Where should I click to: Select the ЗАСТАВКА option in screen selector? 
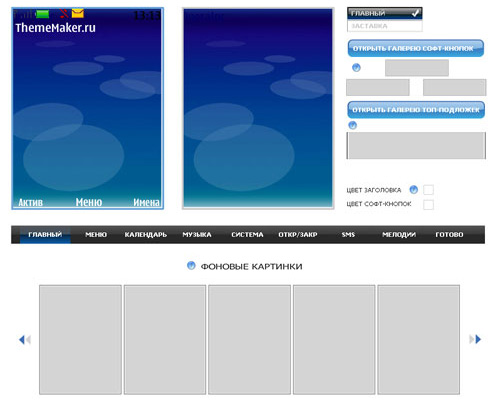click(x=385, y=26)
